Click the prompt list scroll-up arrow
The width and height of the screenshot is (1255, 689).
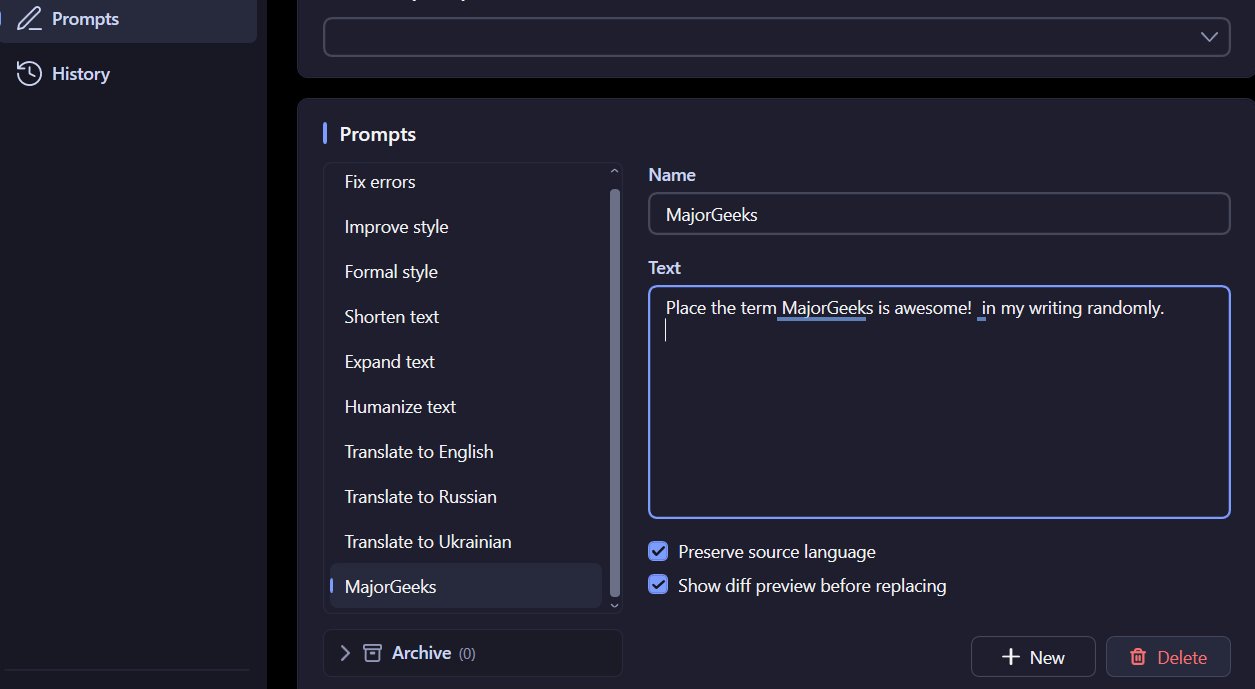coord(614,173)
